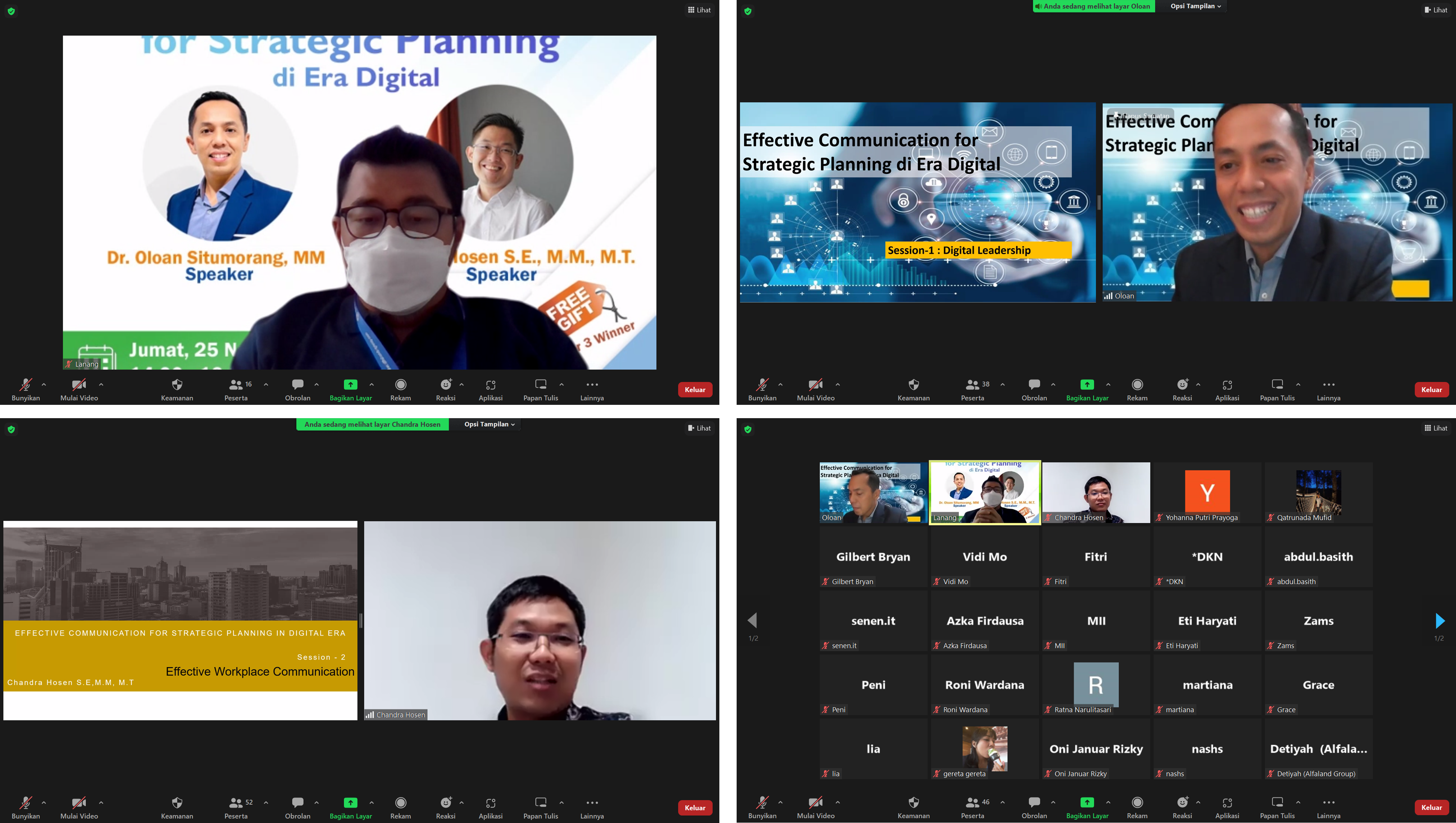1456x823 pixels.
Task: Open Reaksi in the 16-participant window
Action: pyautogui.click(x=445, y=390)
